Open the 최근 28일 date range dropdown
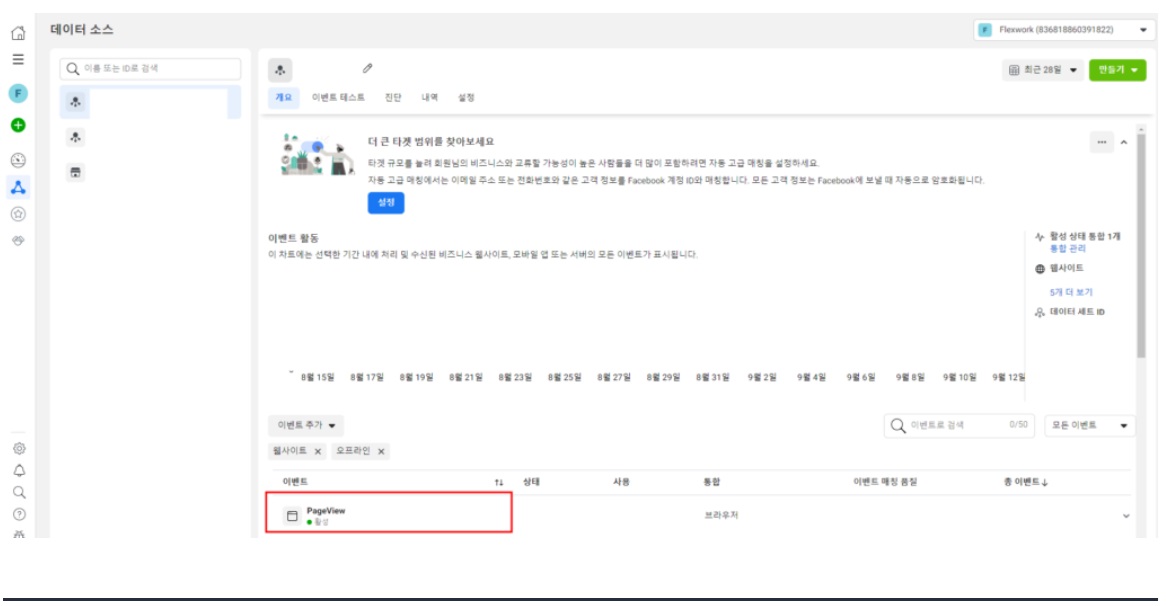This screenshot has height=606, width=1166. [1043, 70]
